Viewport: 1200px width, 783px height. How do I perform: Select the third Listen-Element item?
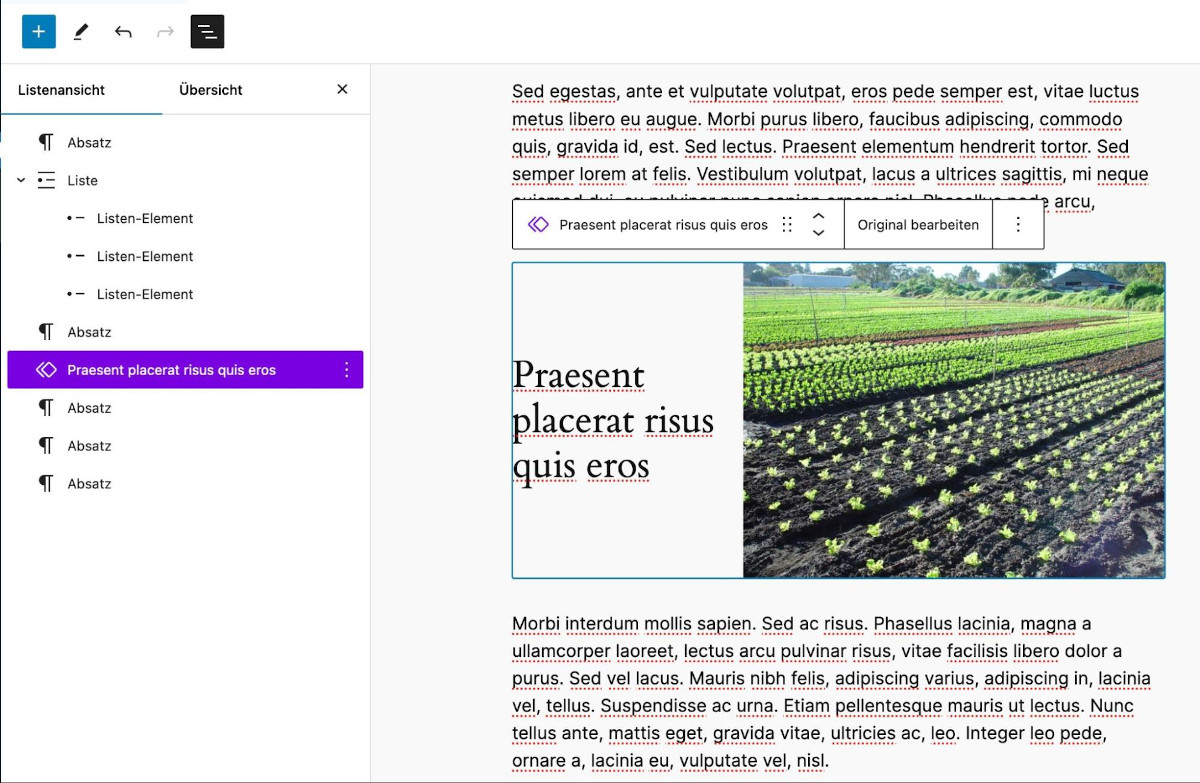pos(185,295)
